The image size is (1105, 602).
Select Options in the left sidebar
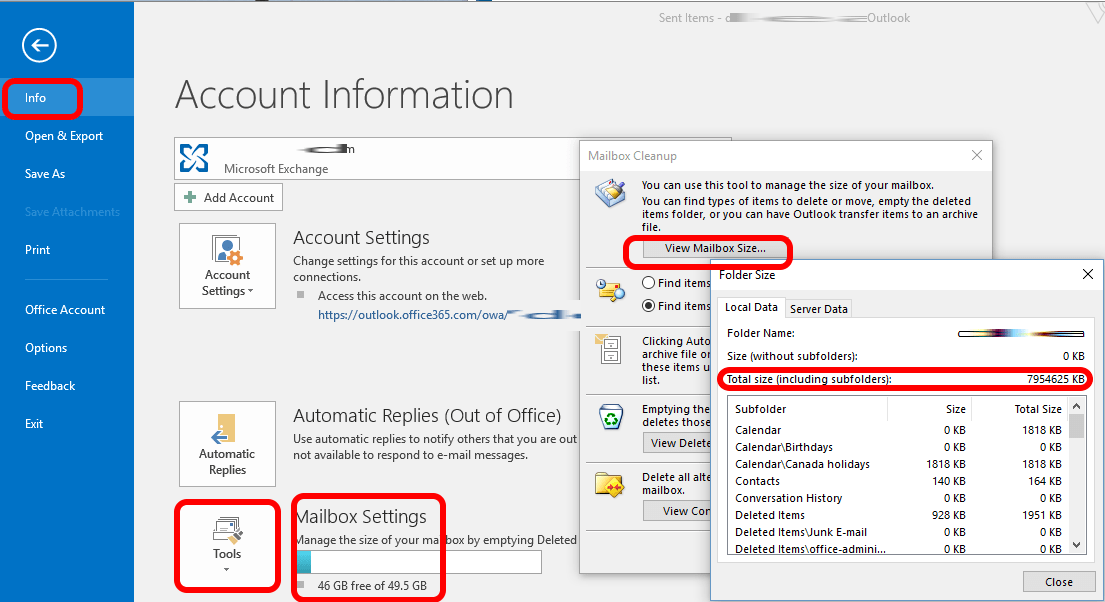(46, 348)
